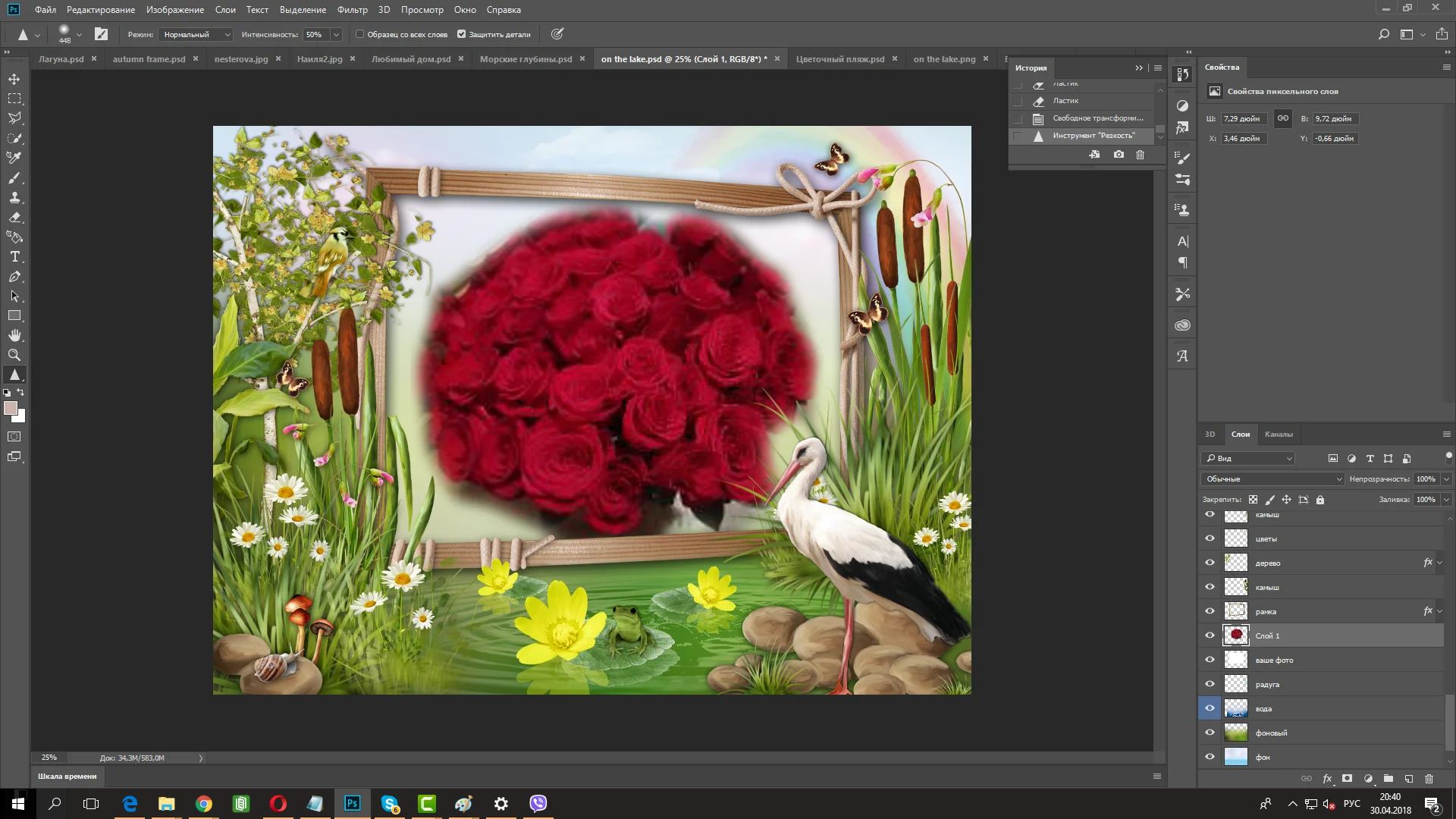The image size is (1456, 819).
Task: Delete current history state with trash icon
Action: (1140, 155)
